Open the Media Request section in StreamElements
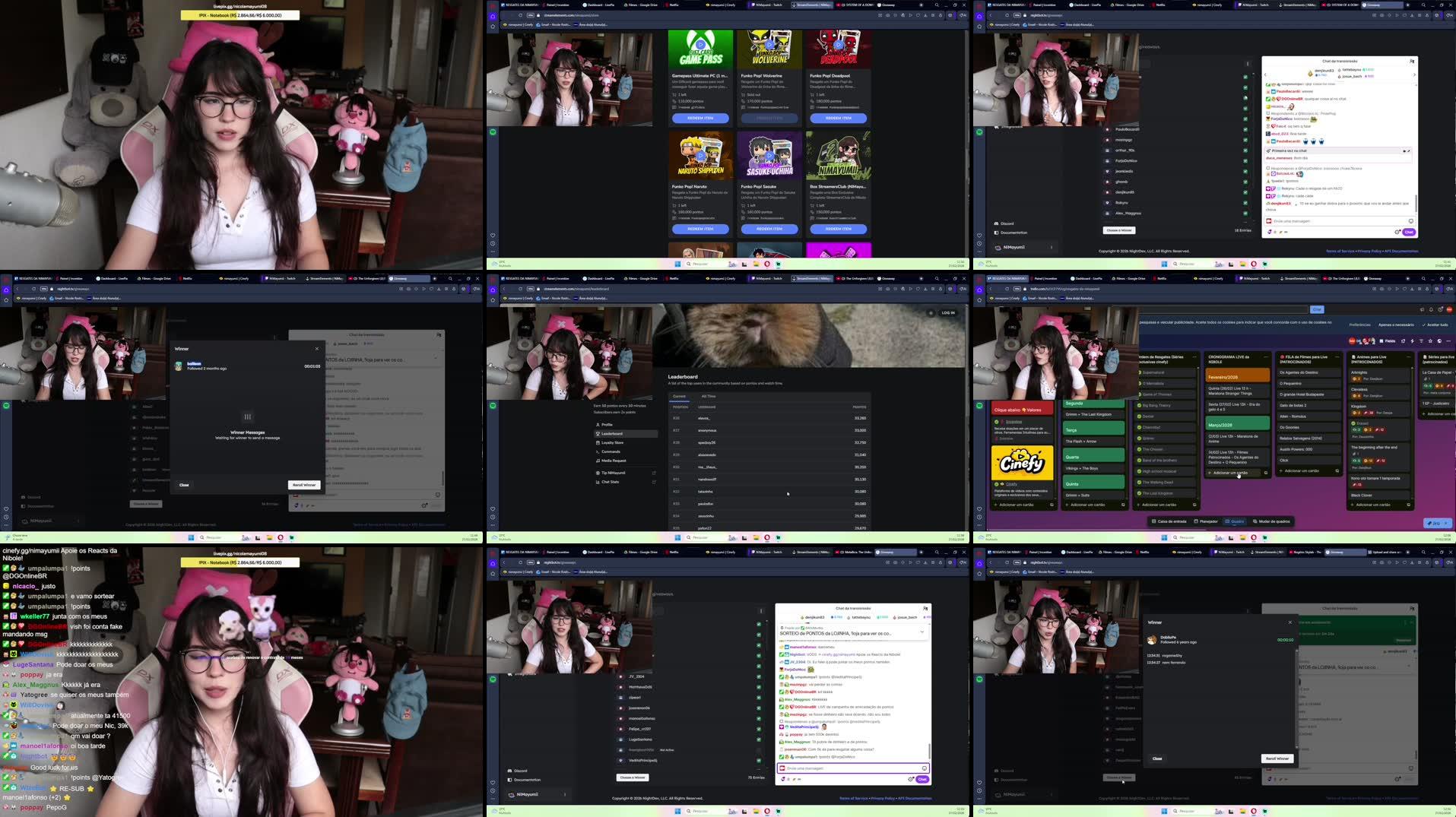This screenshot has width=1456, height=817. (615, 461)
